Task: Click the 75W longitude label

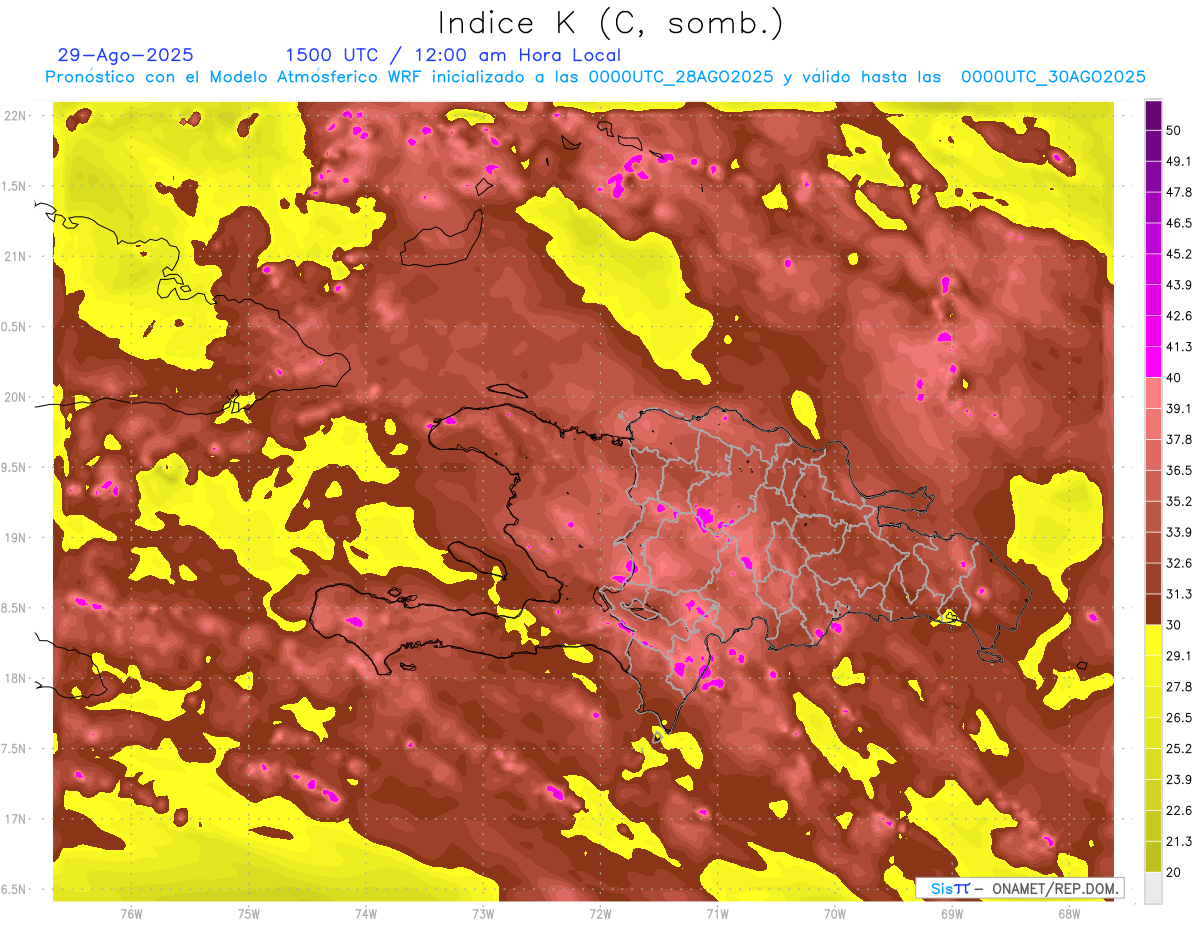Action: [x=249, y=913]
